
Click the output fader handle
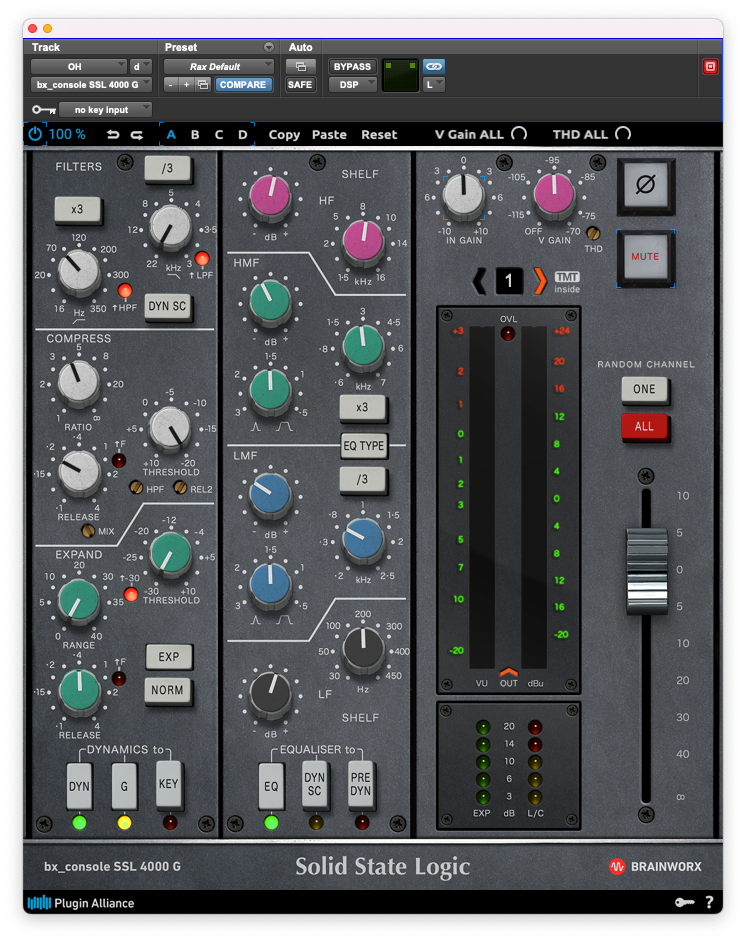(x=646, y=570)
